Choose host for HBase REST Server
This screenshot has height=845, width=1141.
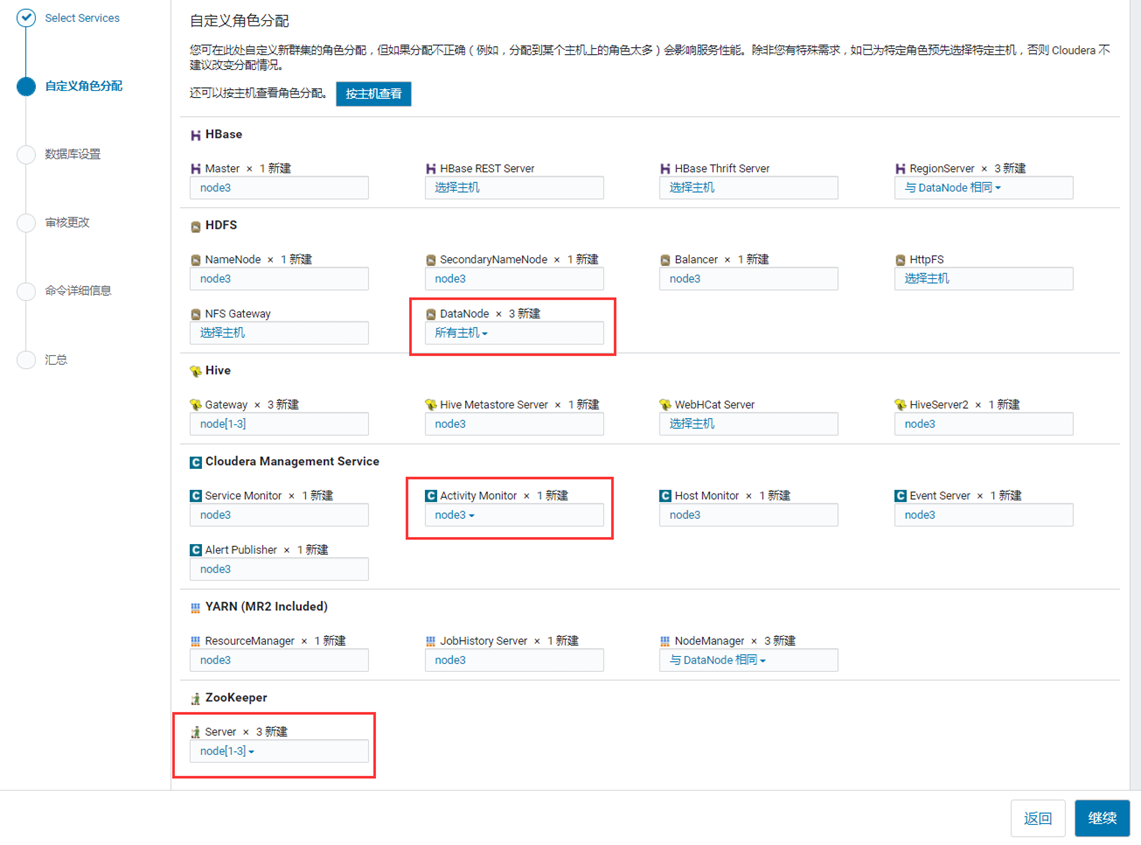coord(514,188)
